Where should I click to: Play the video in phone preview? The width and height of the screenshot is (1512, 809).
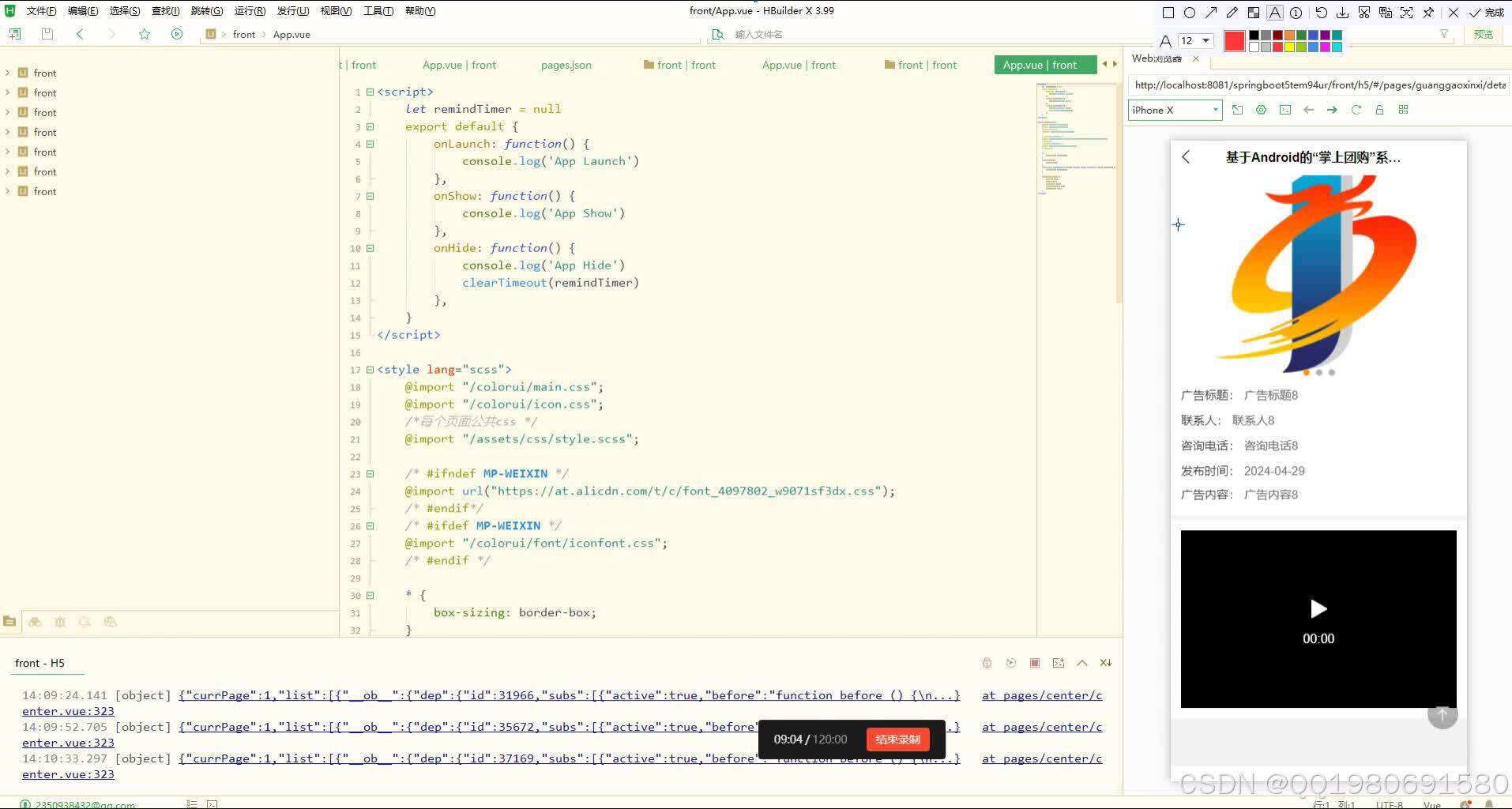coord(1318,608)
